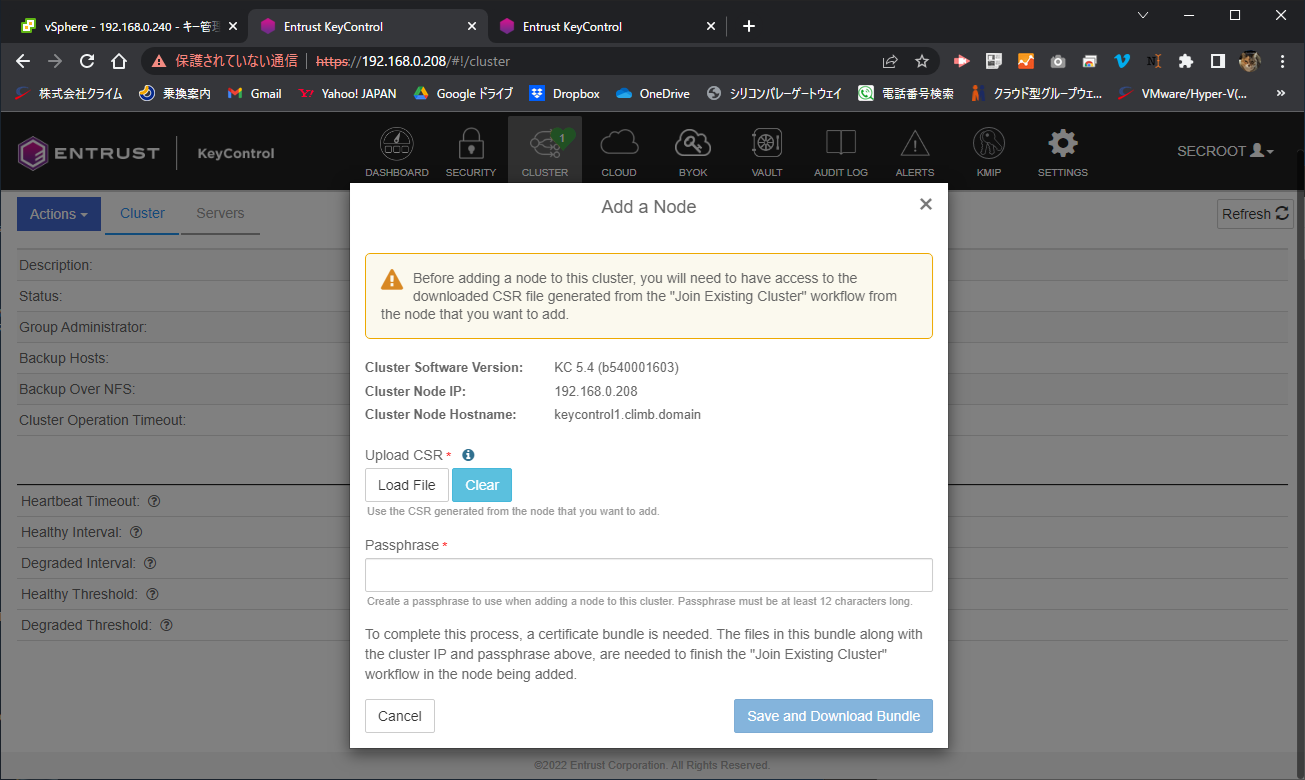Click the share page icon in address bar

click(x=890, y=61)
